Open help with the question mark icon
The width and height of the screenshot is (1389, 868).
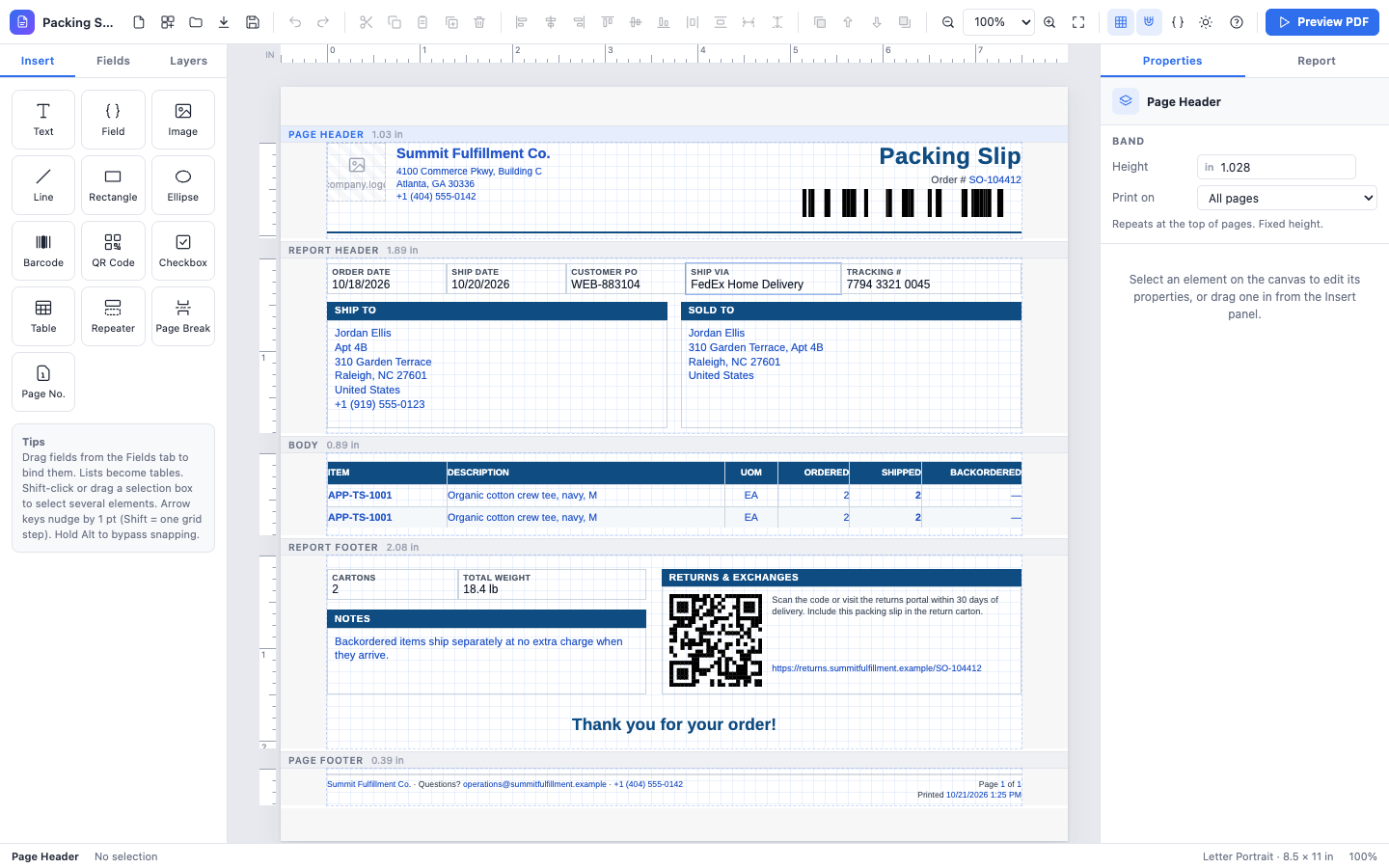[x=1237, y=22]
